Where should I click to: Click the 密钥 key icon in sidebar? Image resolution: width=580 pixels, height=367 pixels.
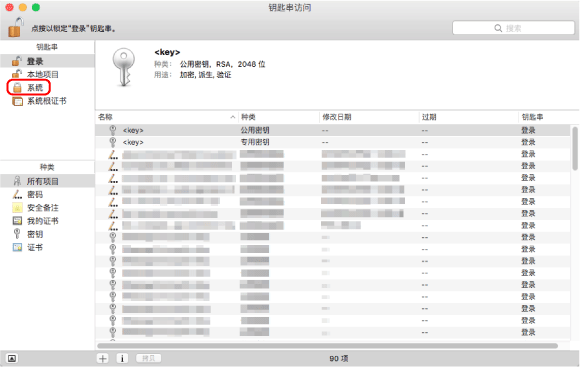pyautogui.click(x=17, y=234)
